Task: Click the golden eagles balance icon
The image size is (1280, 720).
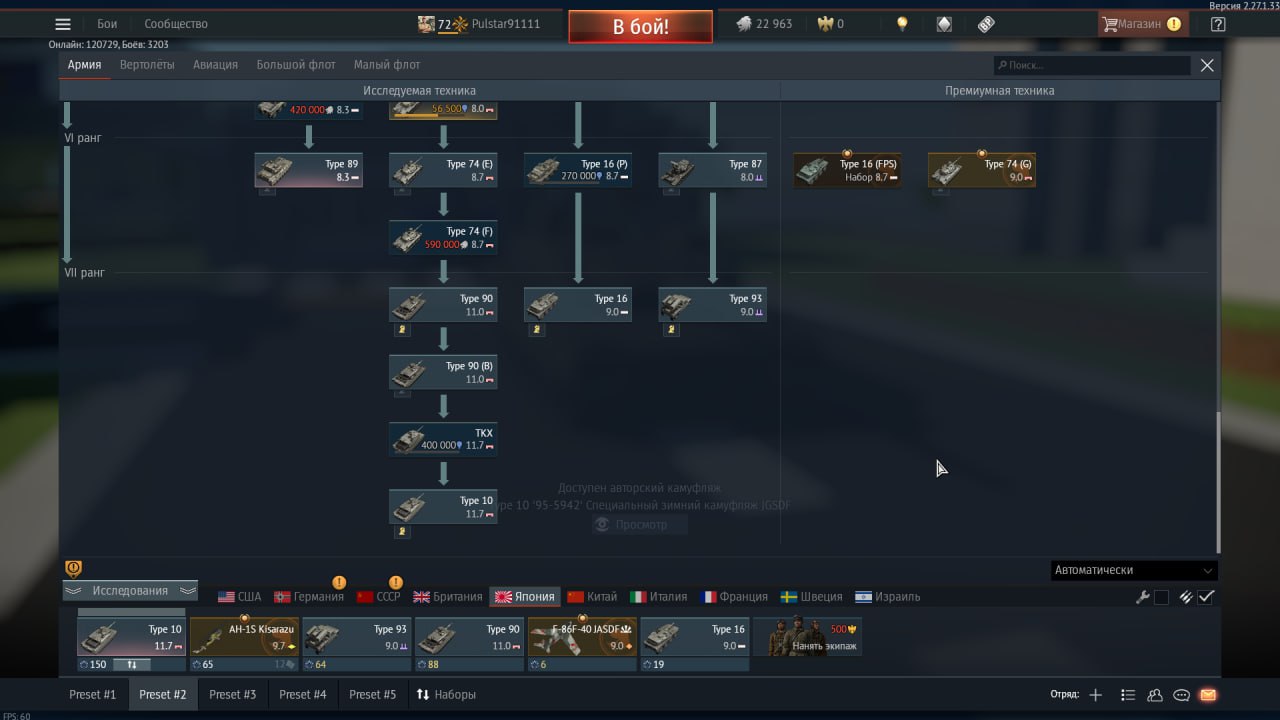Action: (825, 24)
